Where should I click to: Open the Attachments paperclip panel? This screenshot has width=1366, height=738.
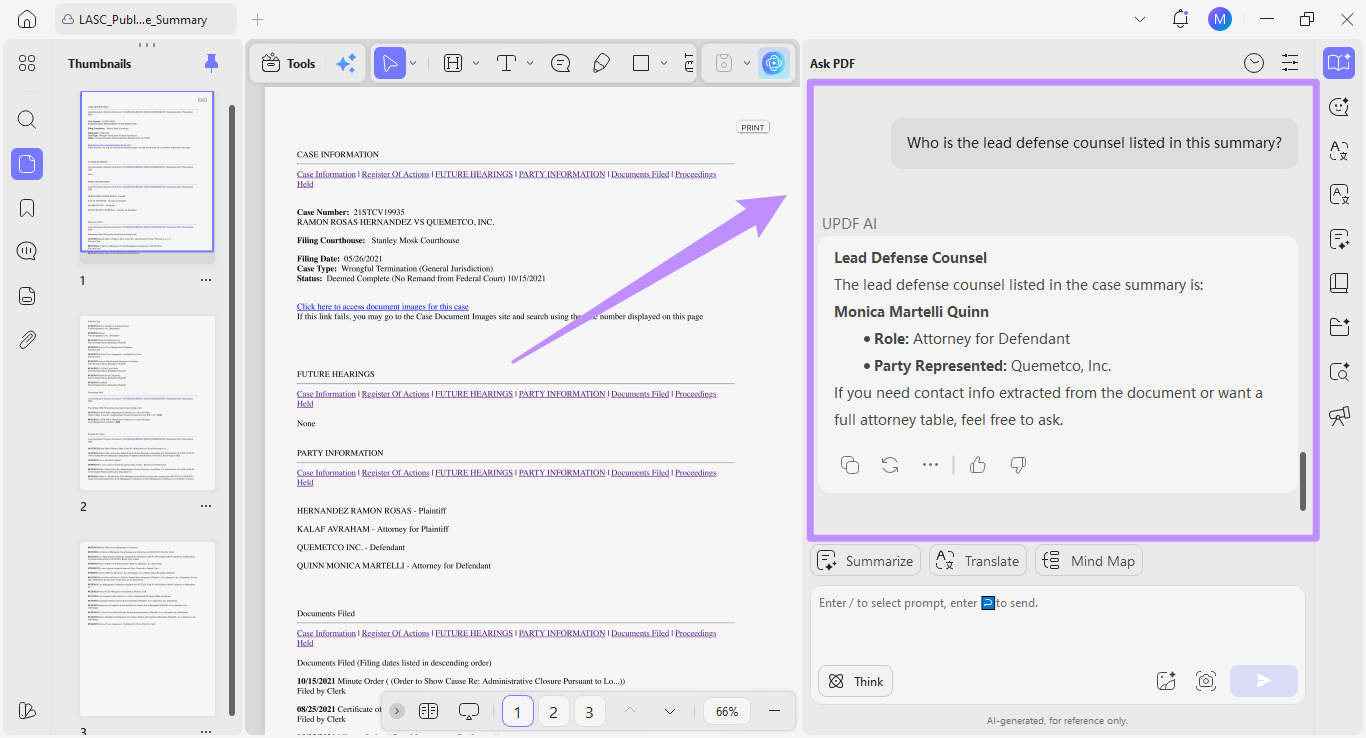pos(27,339)
